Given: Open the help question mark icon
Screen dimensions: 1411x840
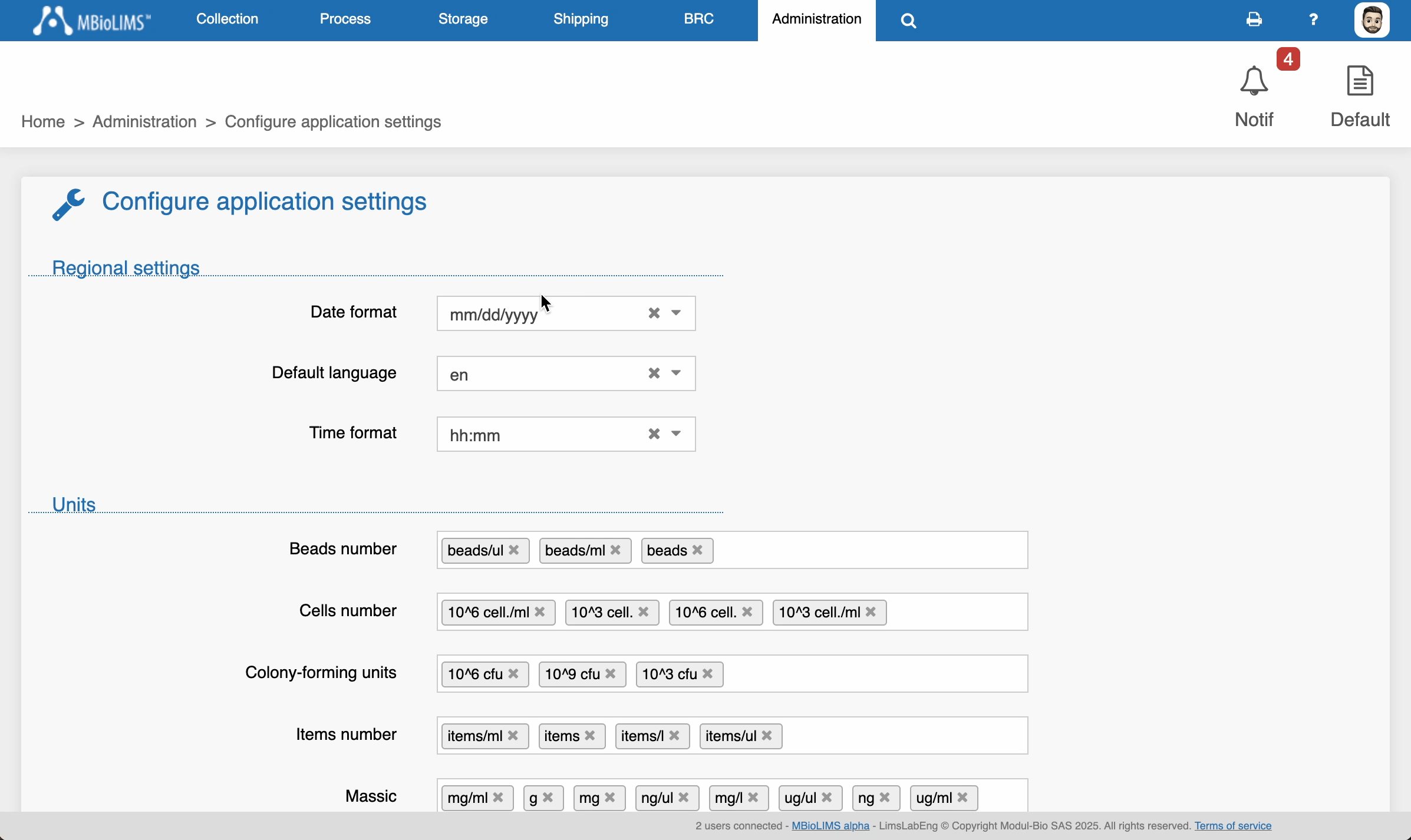Looking at the screenshot, I should click(x=1313, y=19).
